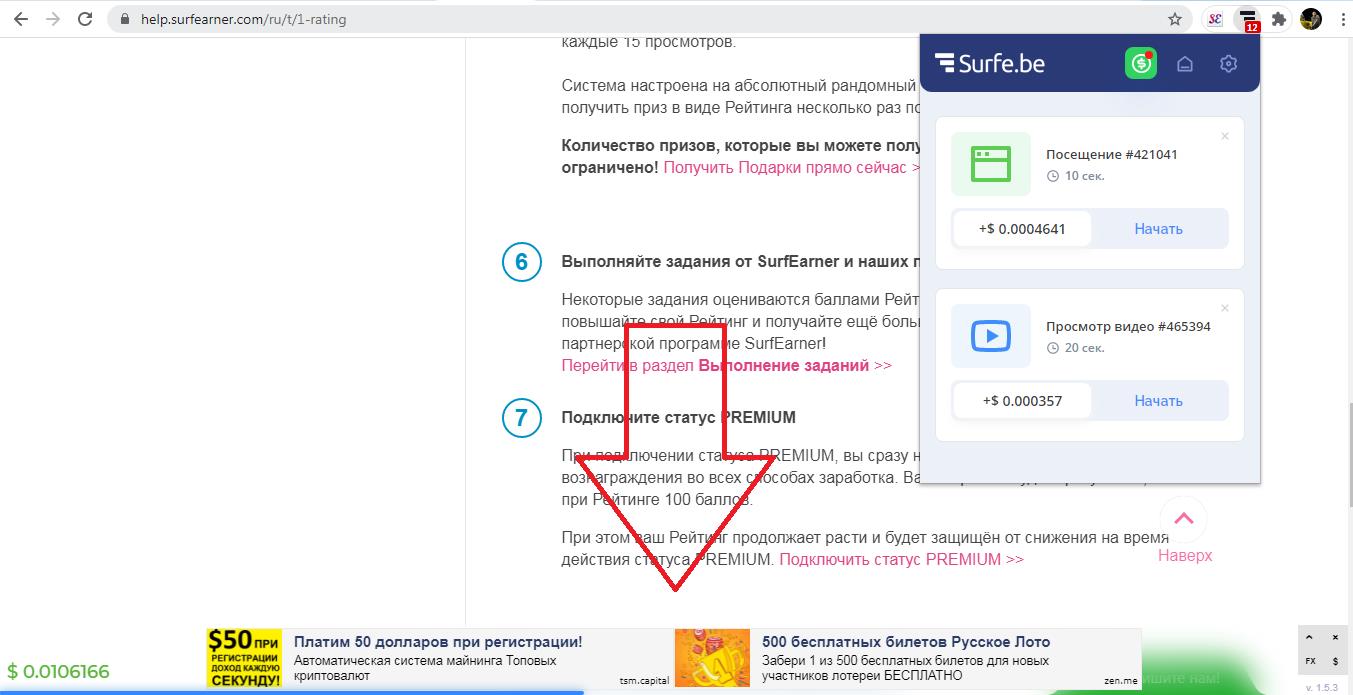Go back to the previous page
Viewport: 1353px width, 695px height.
click(20, 19)
